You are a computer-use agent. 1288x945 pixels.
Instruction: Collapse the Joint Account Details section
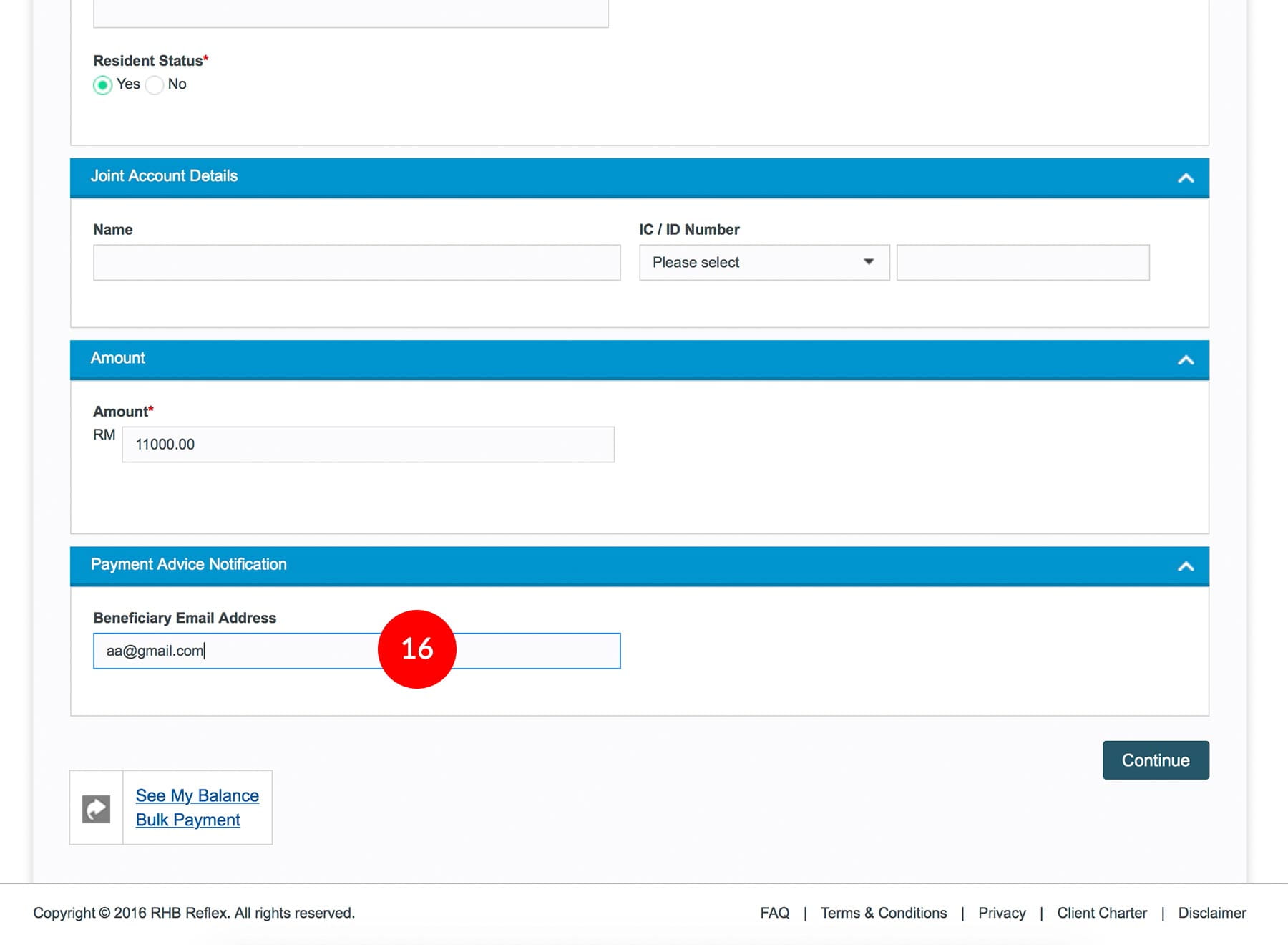tap(1185, 178)
